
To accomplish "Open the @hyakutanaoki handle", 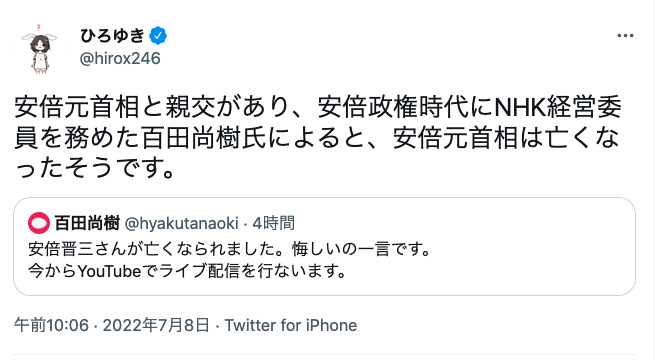I will (x=182, y=223).
